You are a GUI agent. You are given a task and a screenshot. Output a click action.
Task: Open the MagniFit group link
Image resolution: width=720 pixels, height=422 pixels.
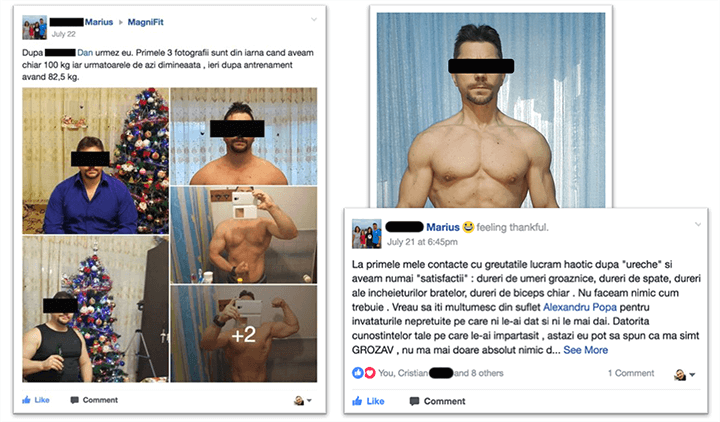[x=145, y=22]
